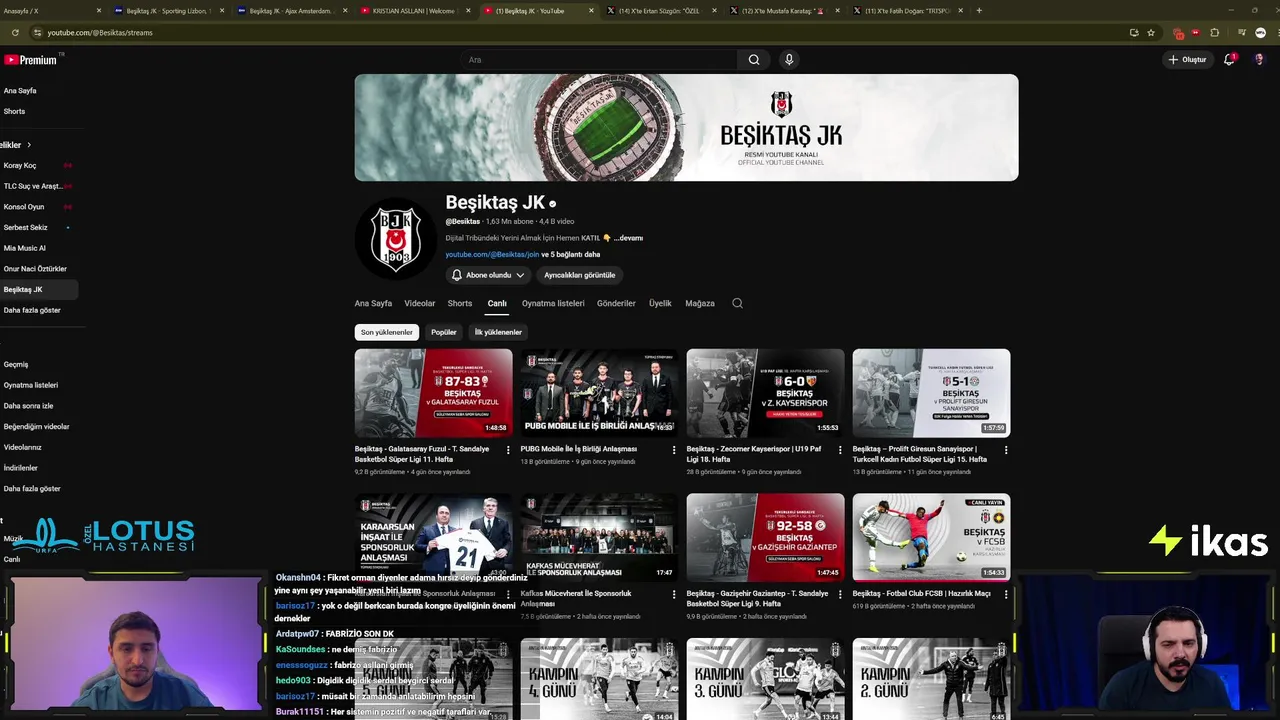Open the search-in-channel magnifier next to Mağaza
This screenshot has width=1280, height=720.
click(x=737, y=303)
